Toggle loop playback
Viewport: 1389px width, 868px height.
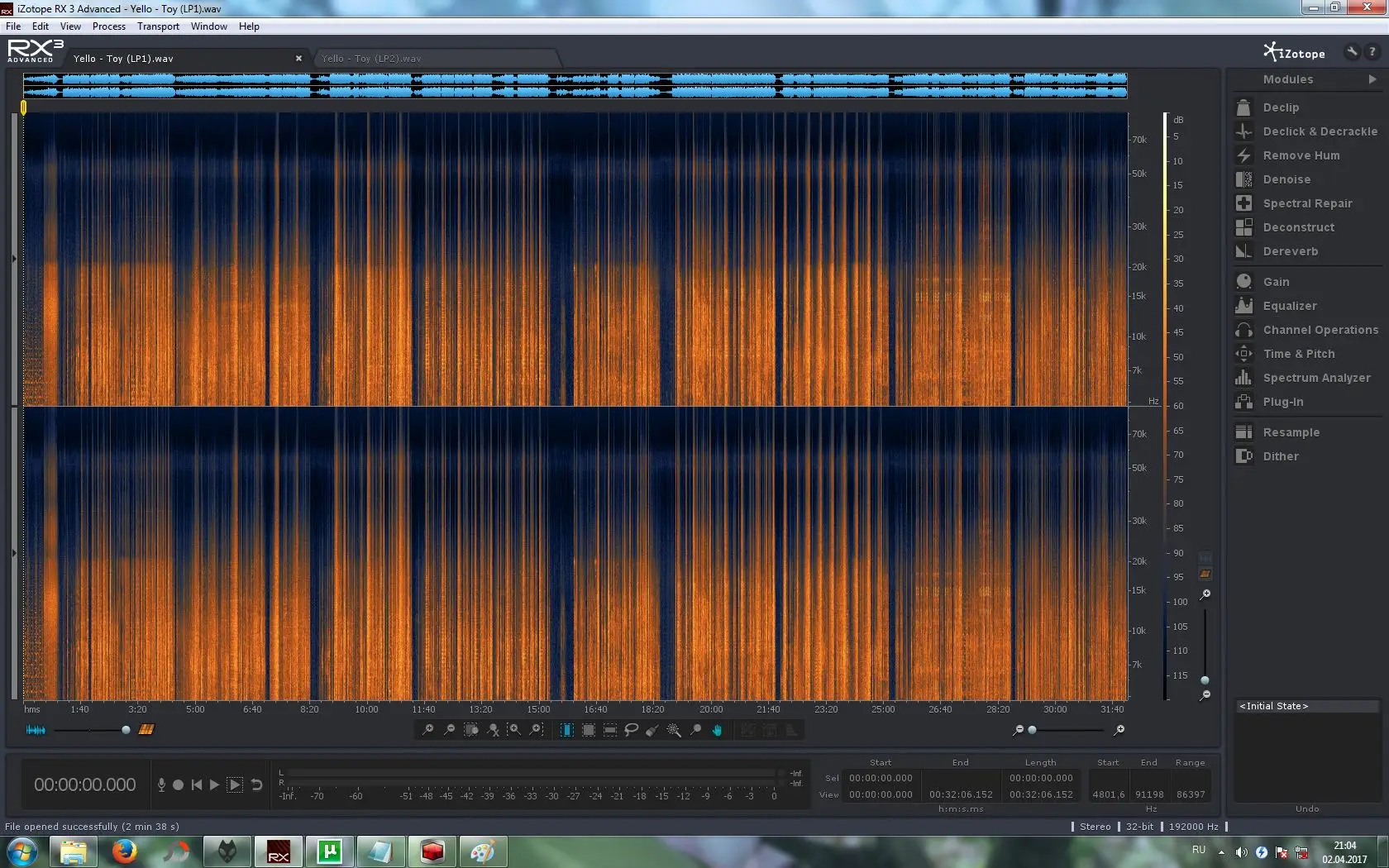[x=256, y=785]
